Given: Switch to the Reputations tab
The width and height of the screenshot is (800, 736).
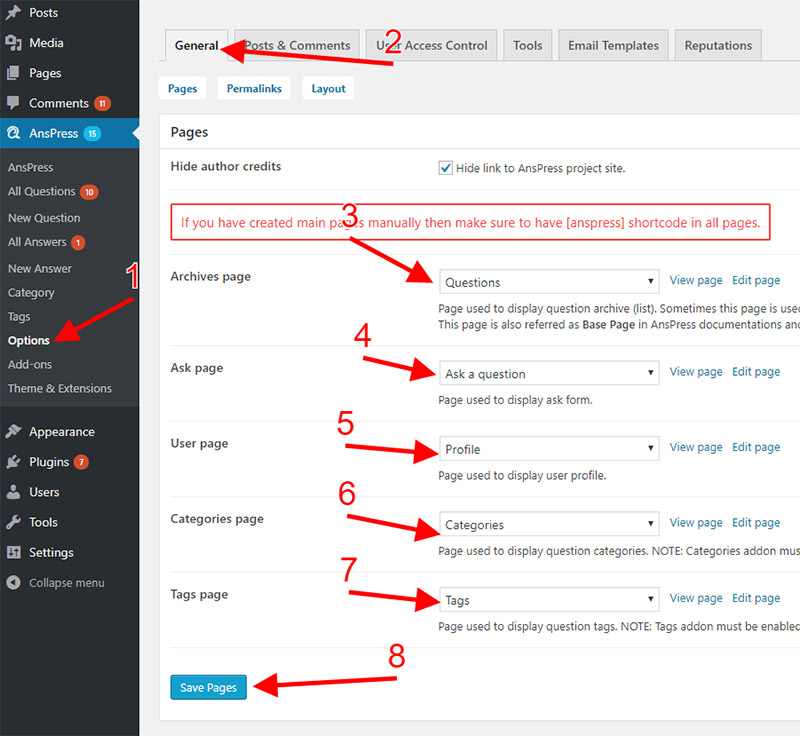Looking at the screenshot, I should pos(718,45).
